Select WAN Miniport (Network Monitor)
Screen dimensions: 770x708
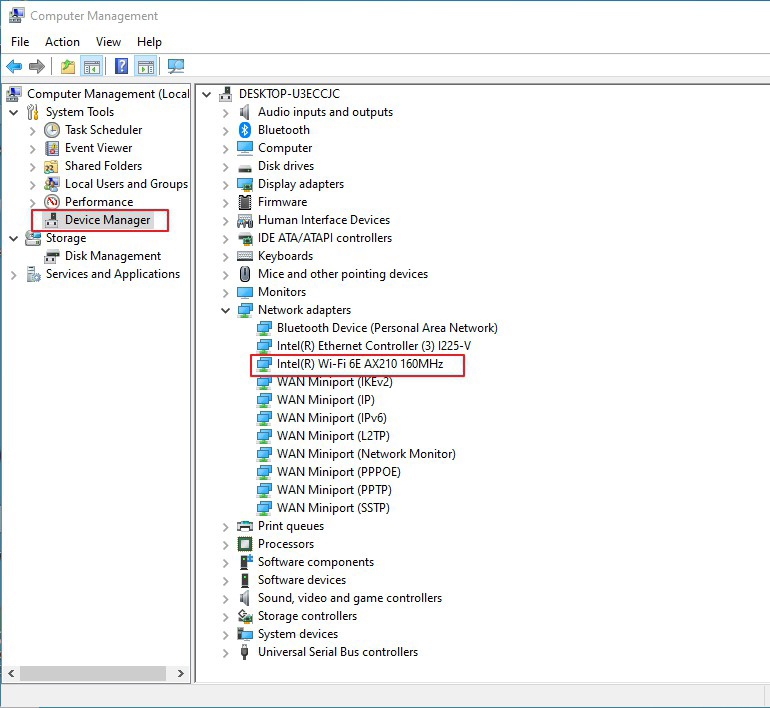click(x=366, y=454)
